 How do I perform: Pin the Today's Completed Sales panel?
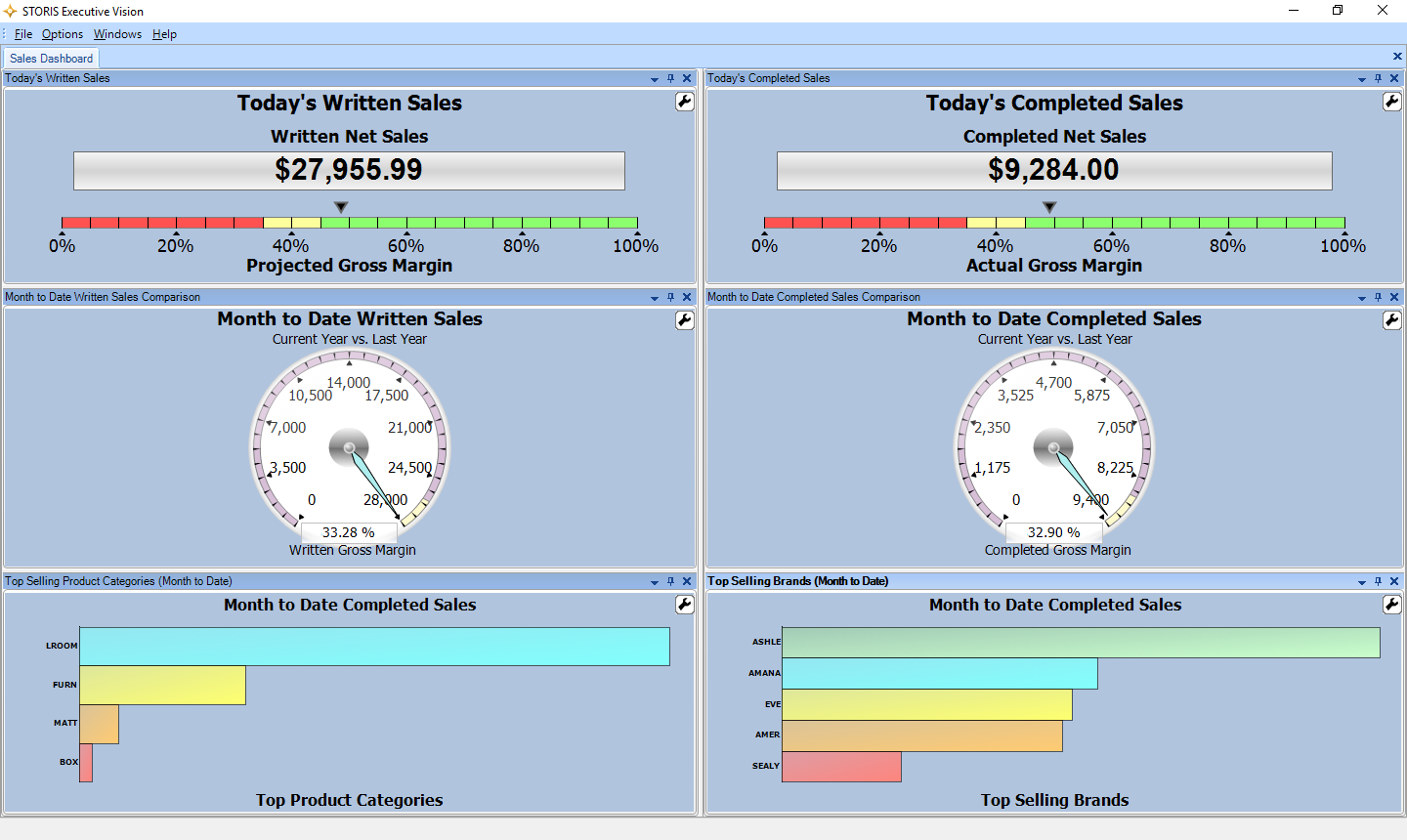coord(1378,78)
